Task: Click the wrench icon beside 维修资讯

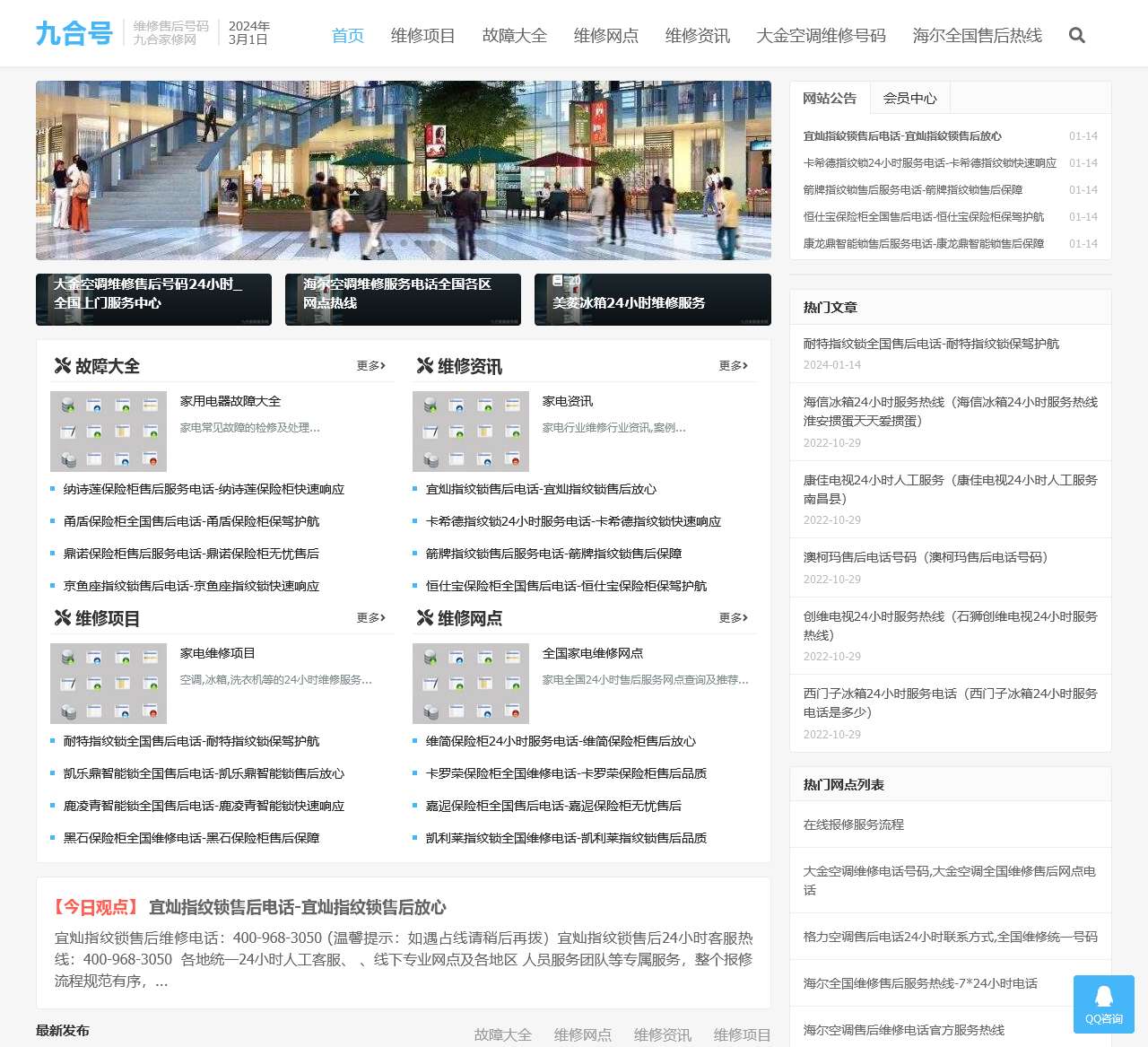Action: 424,366
